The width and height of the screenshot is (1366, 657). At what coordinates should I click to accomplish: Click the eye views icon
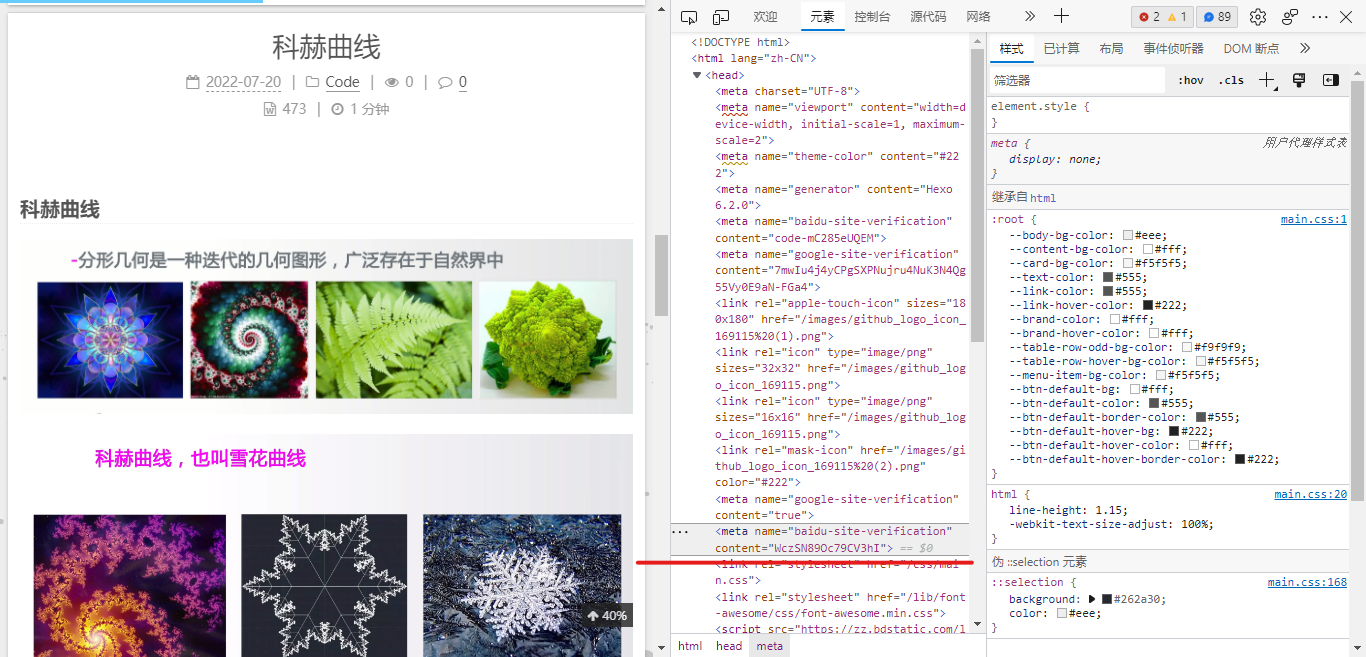[x=392, y=82]
